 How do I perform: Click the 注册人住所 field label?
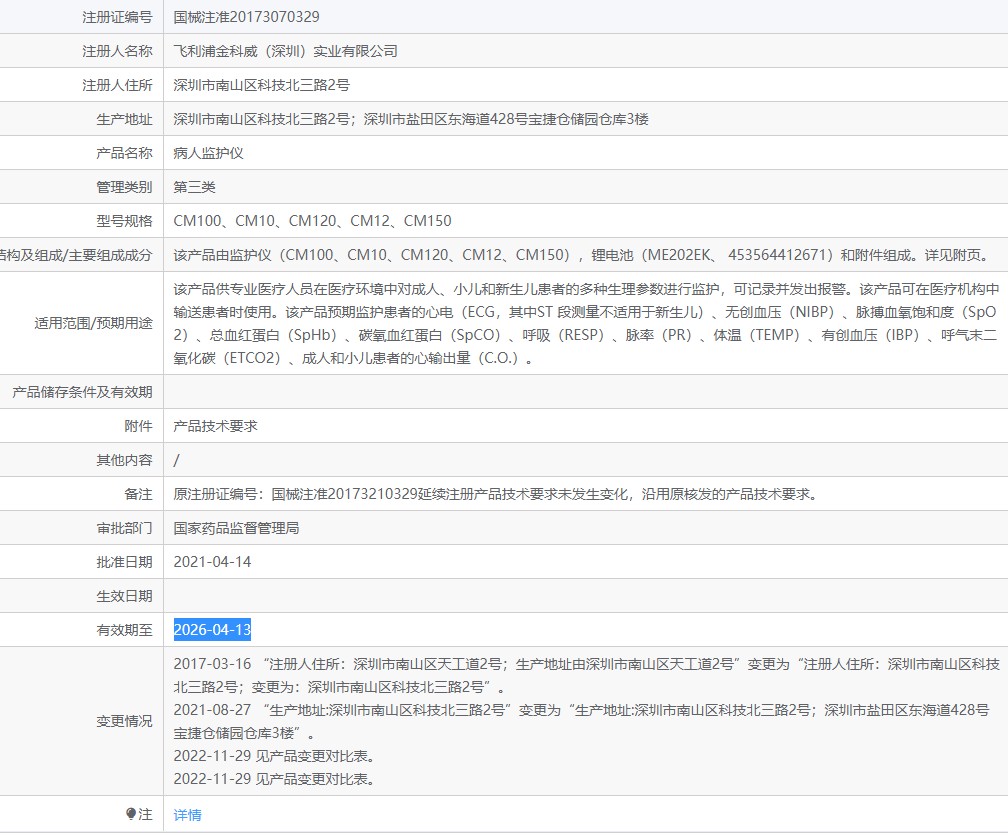pos(117,85)
